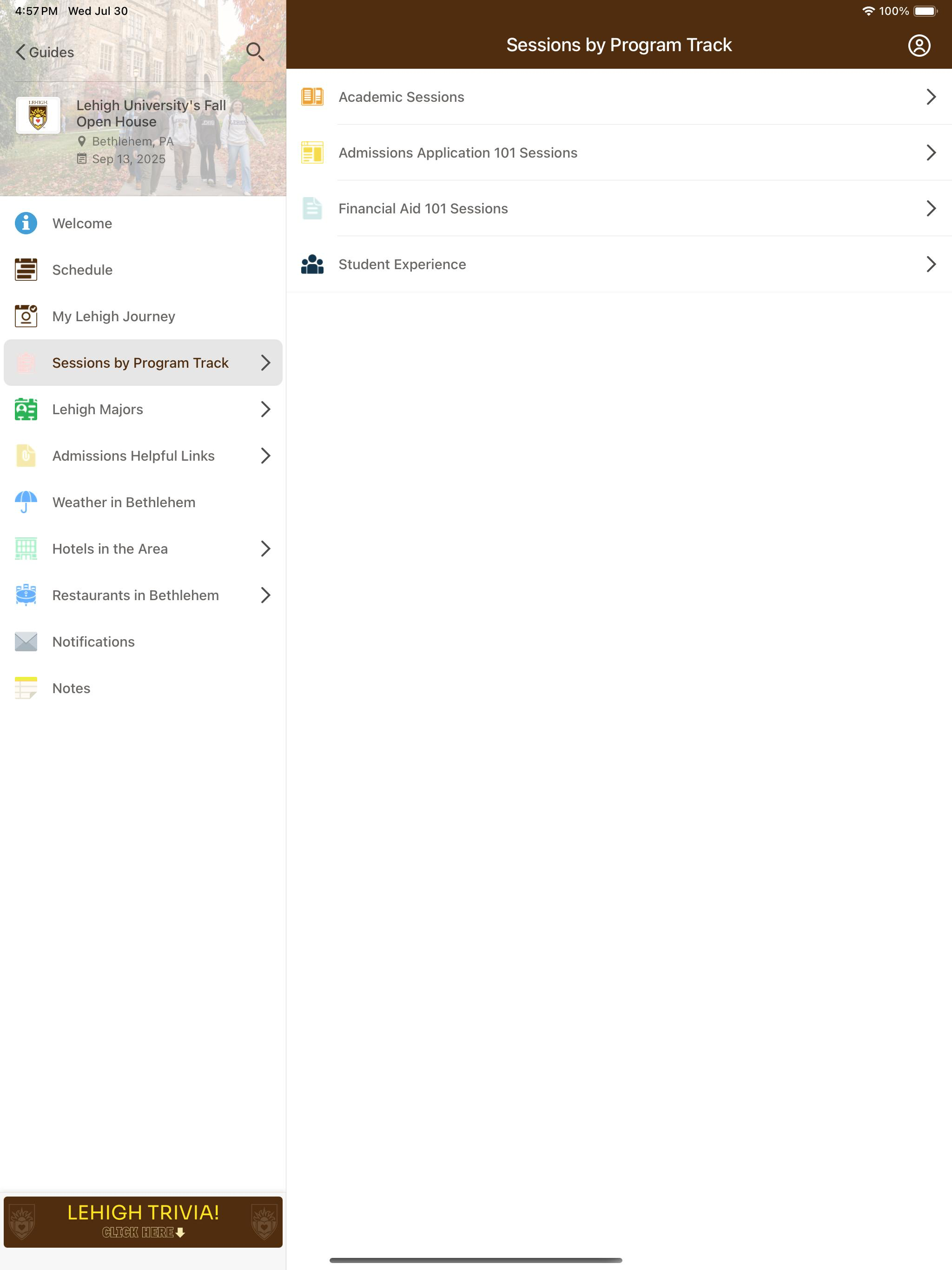Open the user profile icon
The height and width of the screenshot is (1270, 952).
click(x=919, y=46)
